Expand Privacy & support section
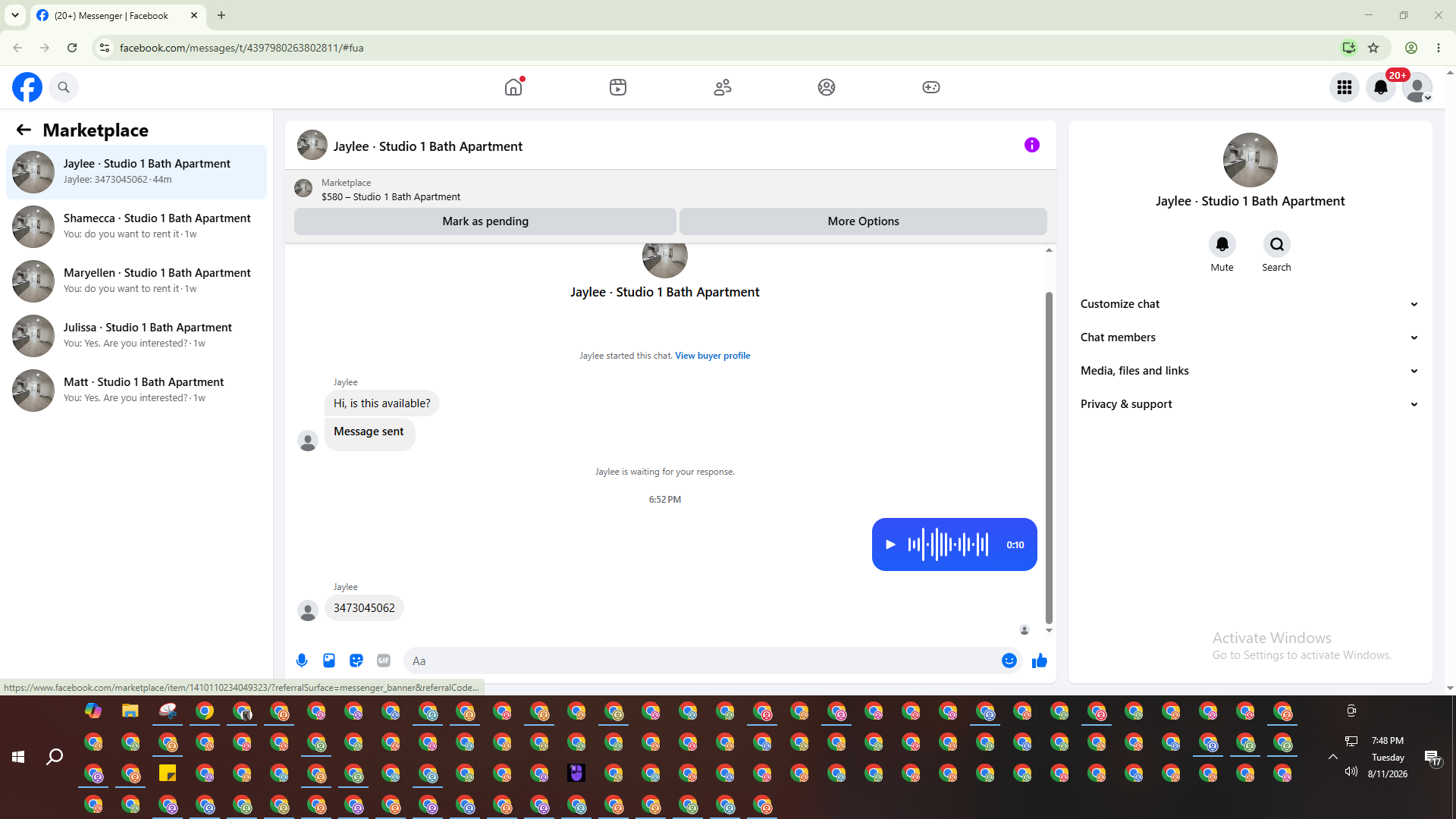The width and height of the screenshot is (1456, 819). (x=1250, y=404)
